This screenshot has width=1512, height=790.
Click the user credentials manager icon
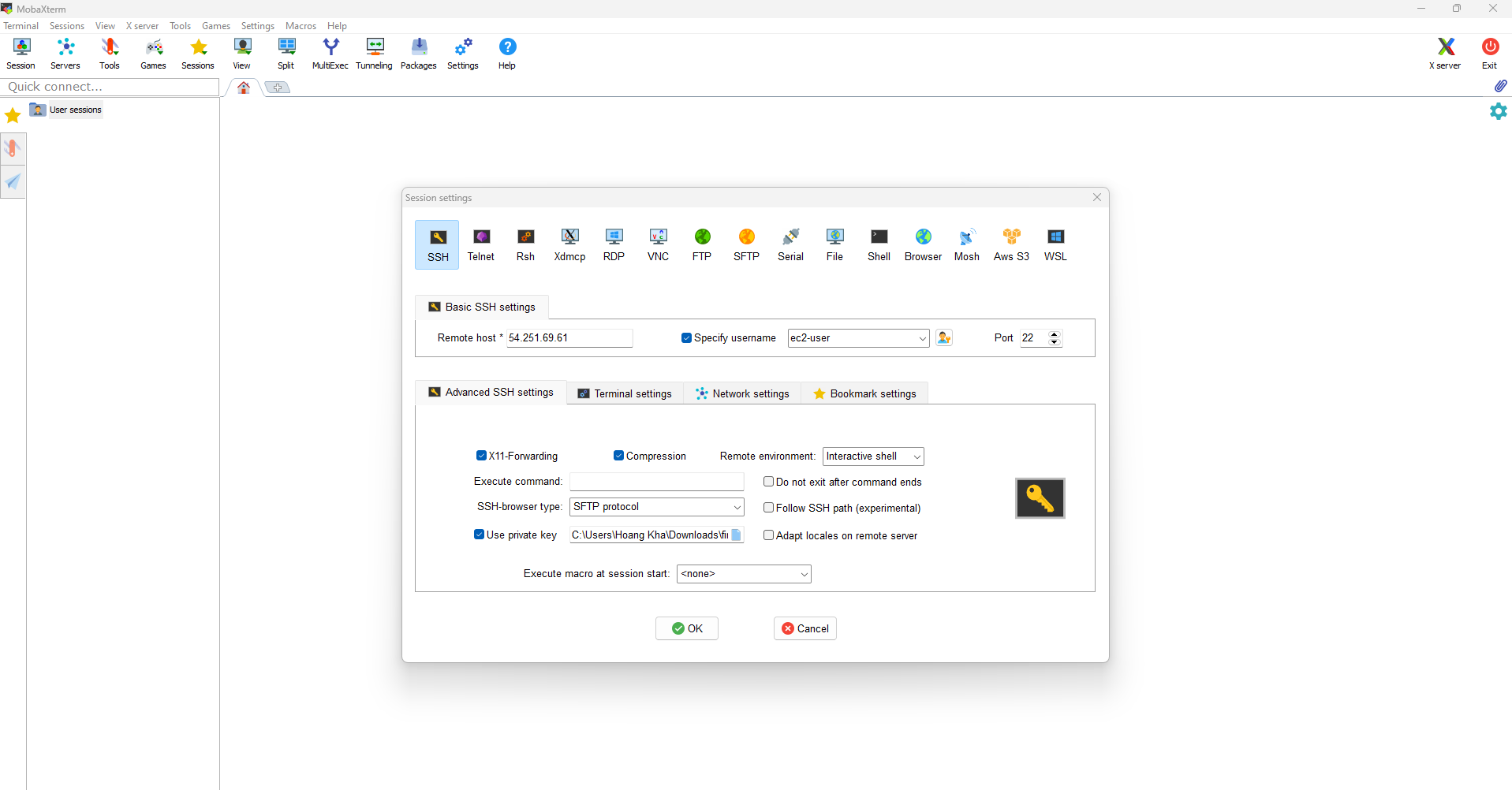(x=944, y=337)
